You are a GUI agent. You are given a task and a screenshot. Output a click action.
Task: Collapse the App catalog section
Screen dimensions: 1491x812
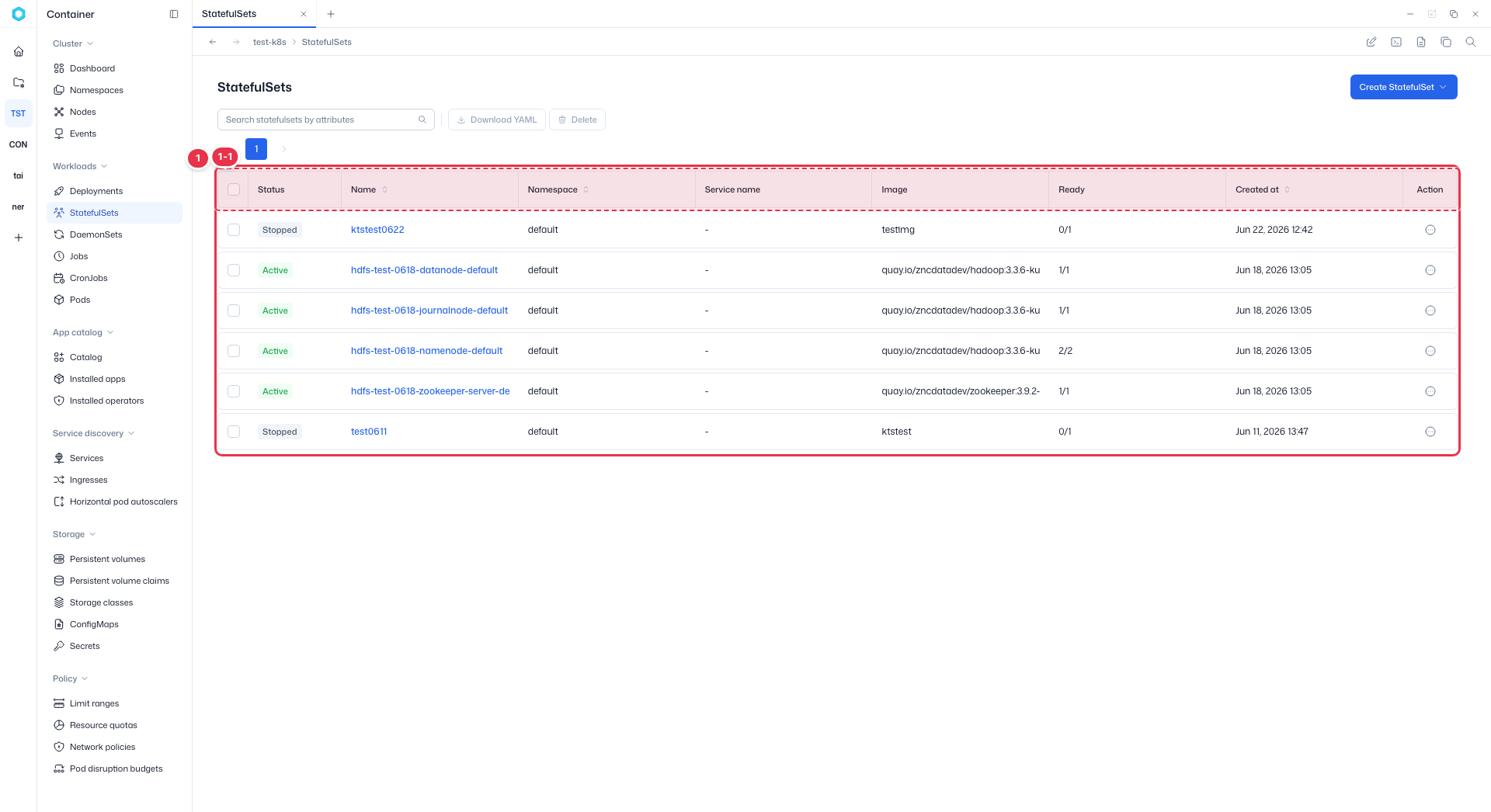click(83, 332)
